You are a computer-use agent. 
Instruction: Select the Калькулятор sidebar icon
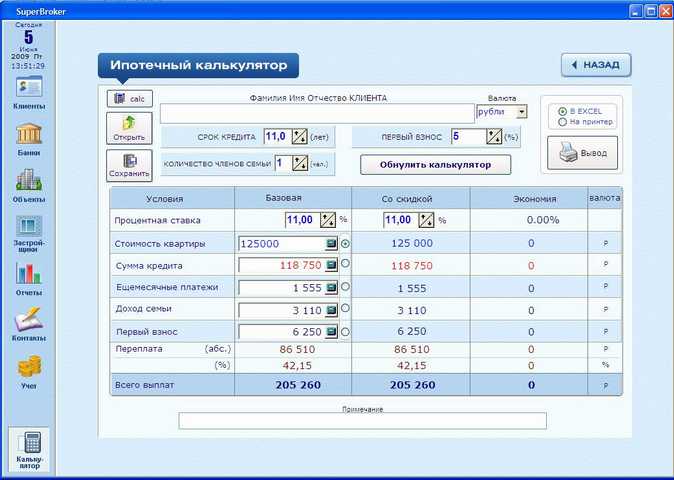29,449
